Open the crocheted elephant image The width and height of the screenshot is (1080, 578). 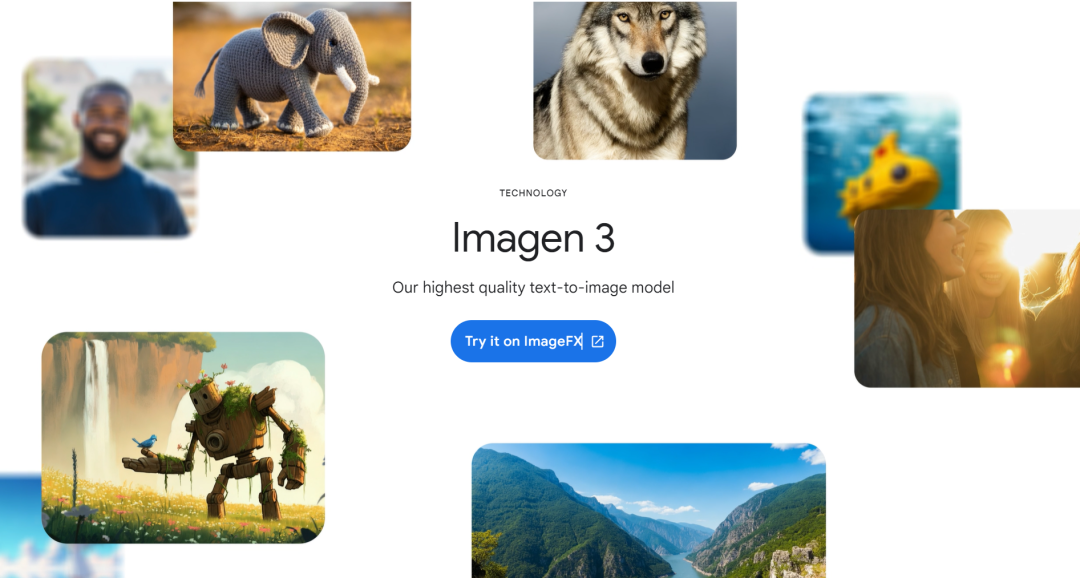292,76
